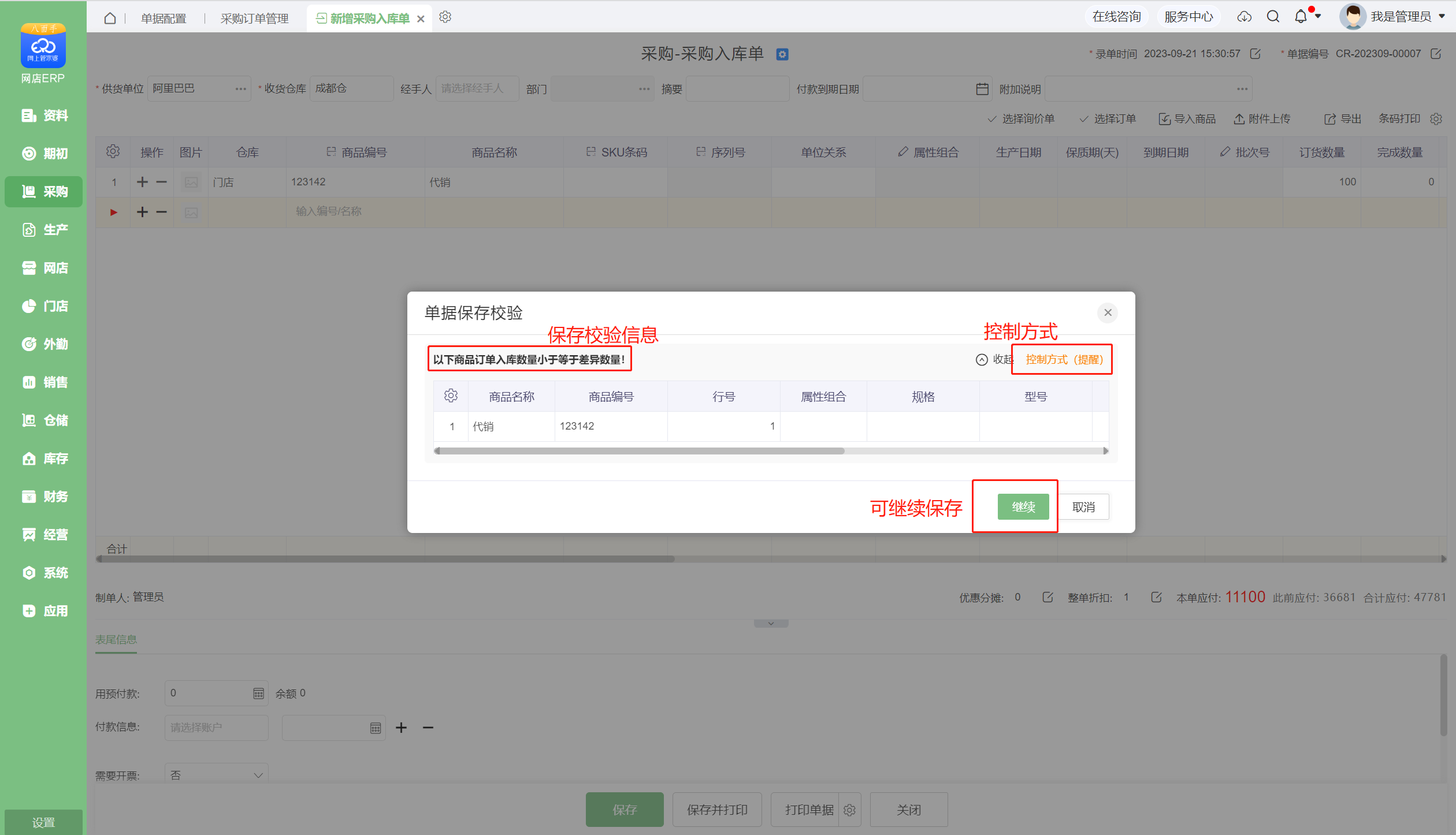Close 新增采购入库单 tab
The height and width of the screenshot is (835, 1456).
(421, 19)
